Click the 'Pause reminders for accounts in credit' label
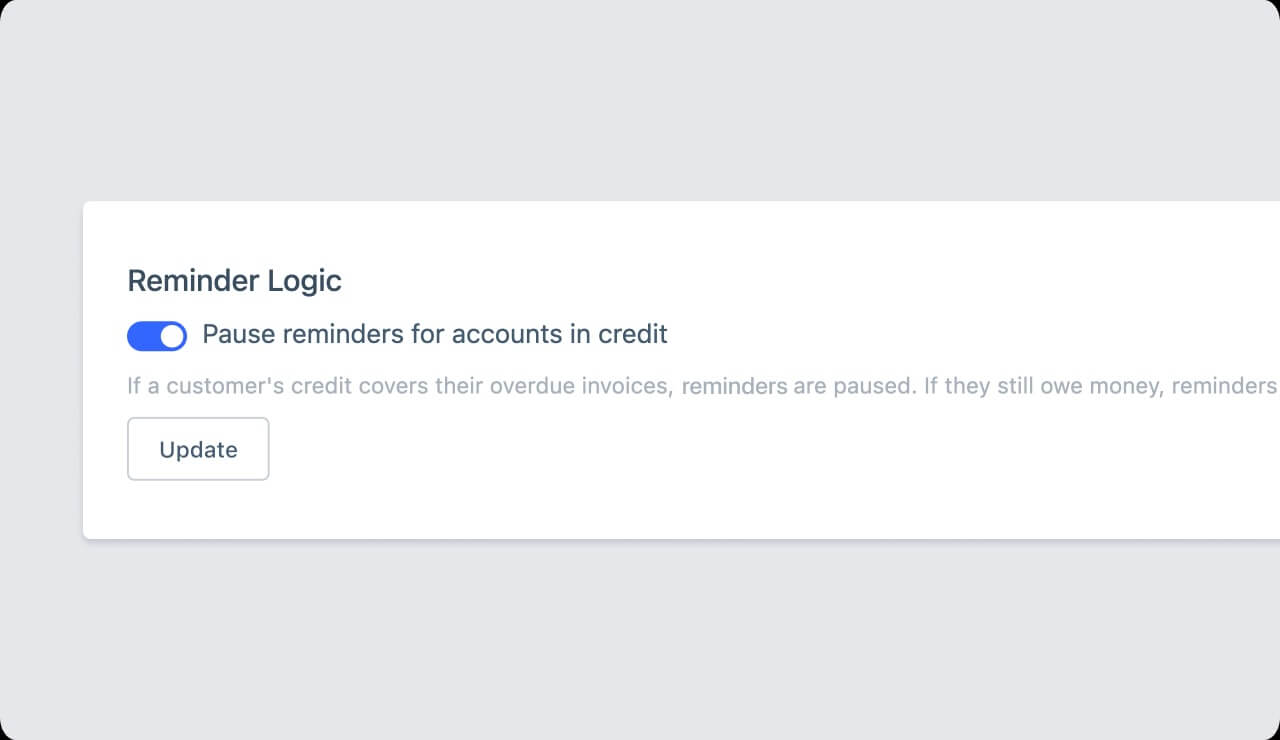Viewport: 1280px width, 740px height. tap(434, 334)
